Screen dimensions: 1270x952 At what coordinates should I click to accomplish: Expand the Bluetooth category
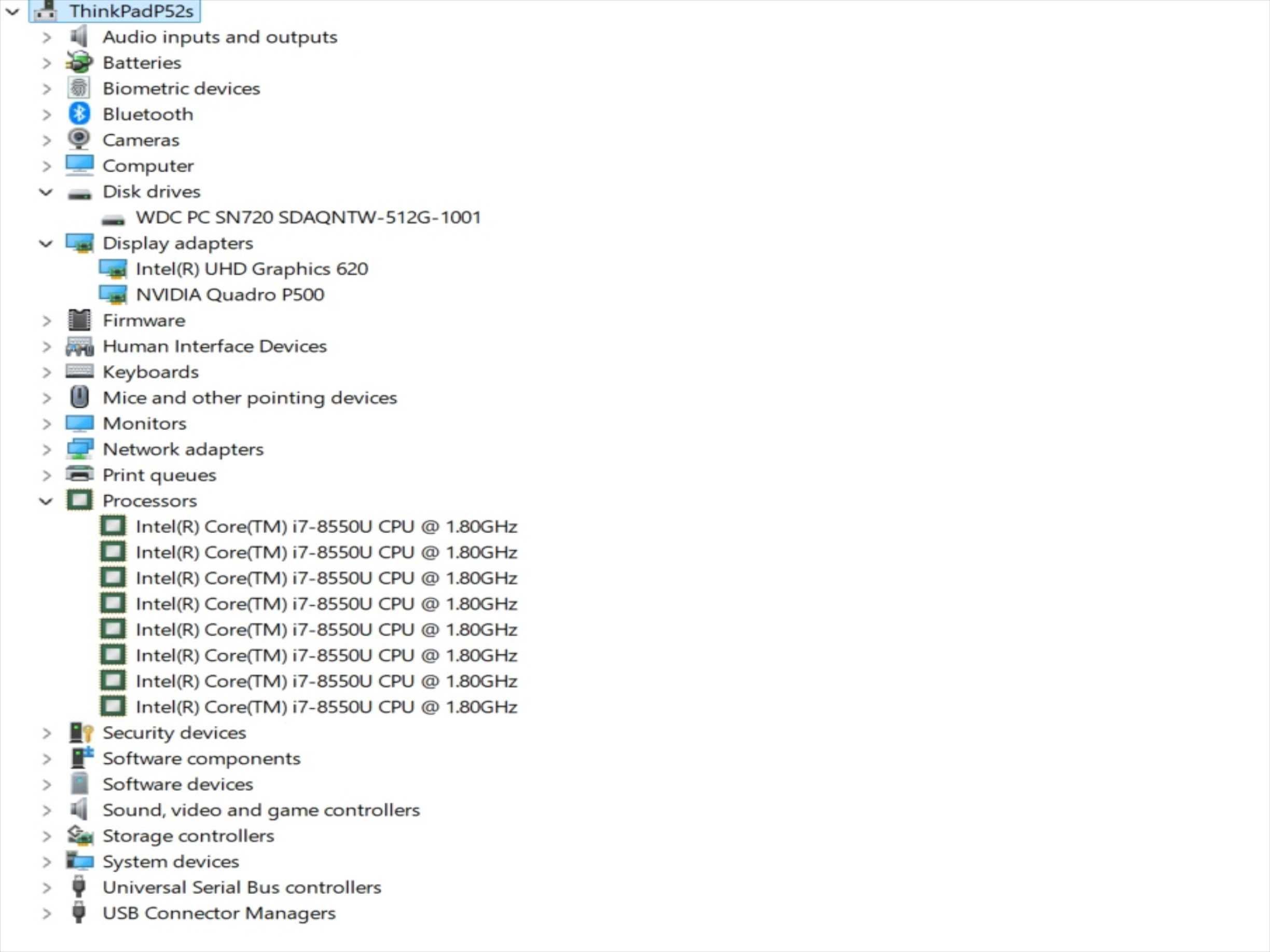(x=47, y=115)
